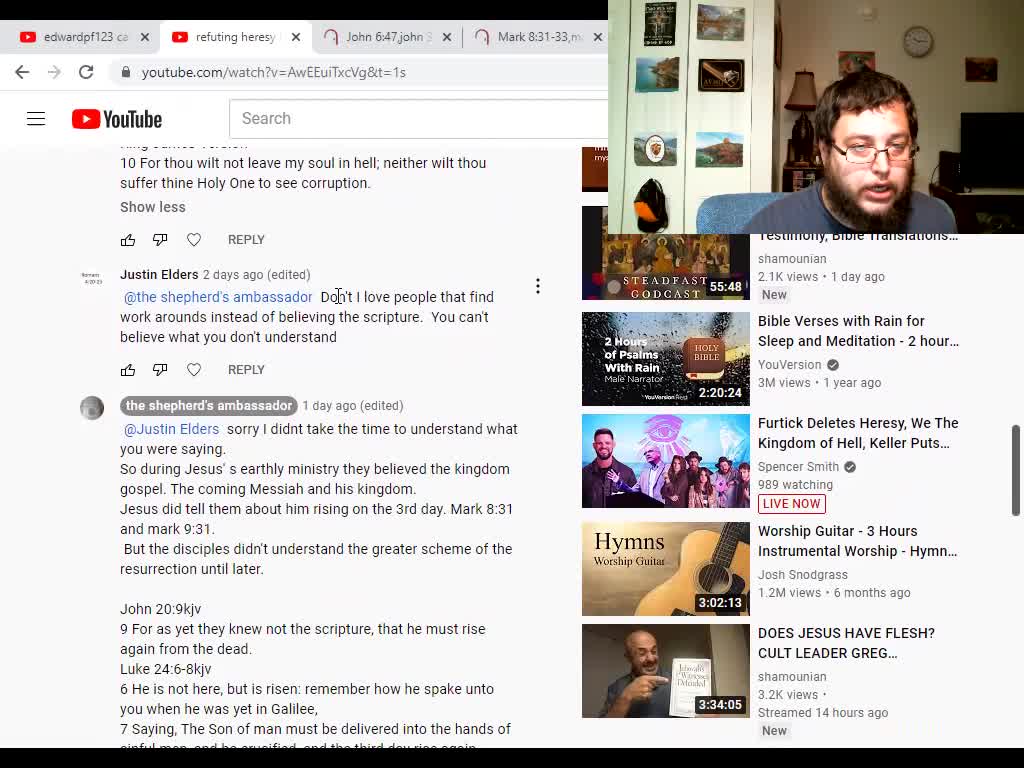Open 'DOES JESUS HAVE FLESH?' video title
Screen dimensions: 1024x768
click(846, 643)
